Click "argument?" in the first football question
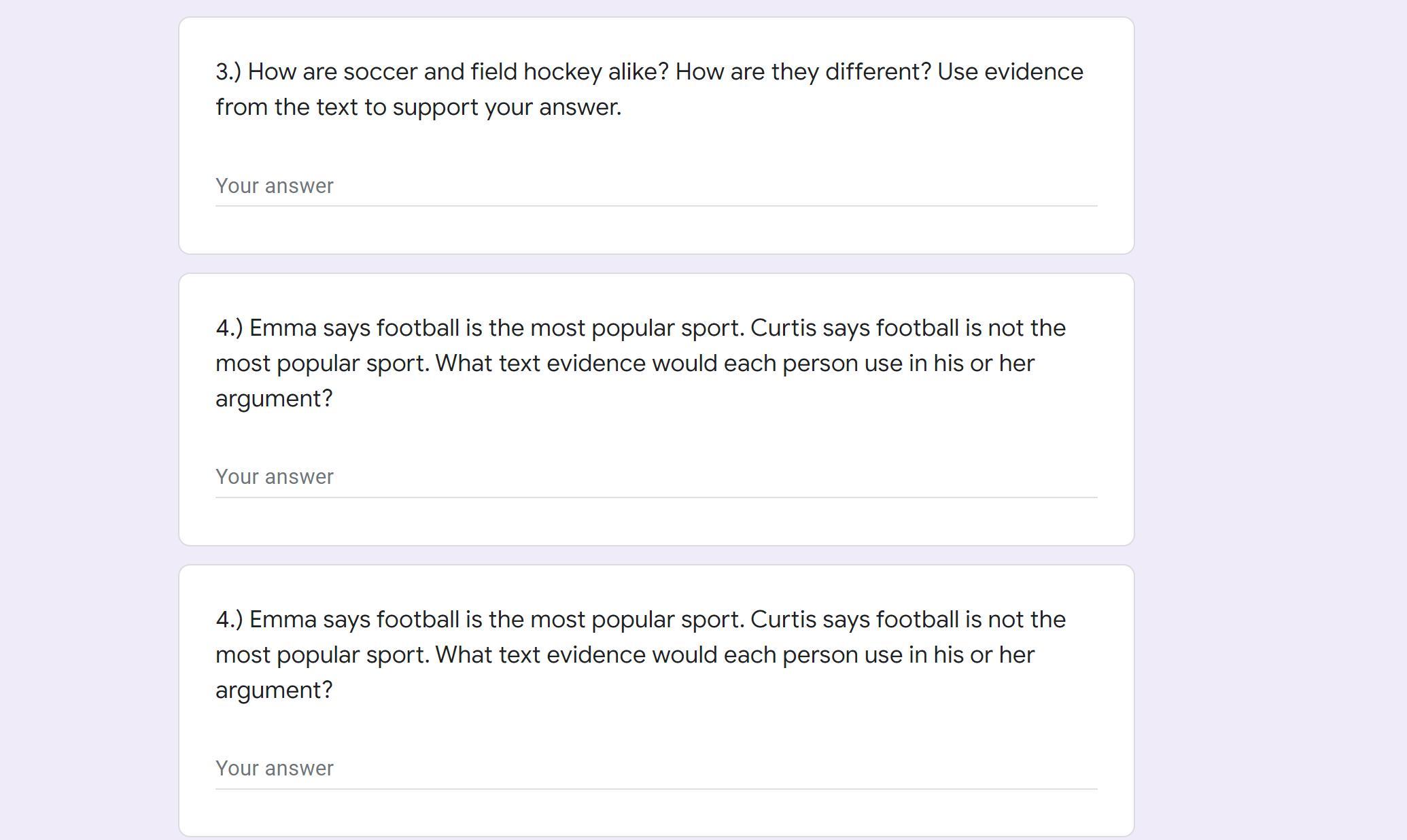 point(274,399)
